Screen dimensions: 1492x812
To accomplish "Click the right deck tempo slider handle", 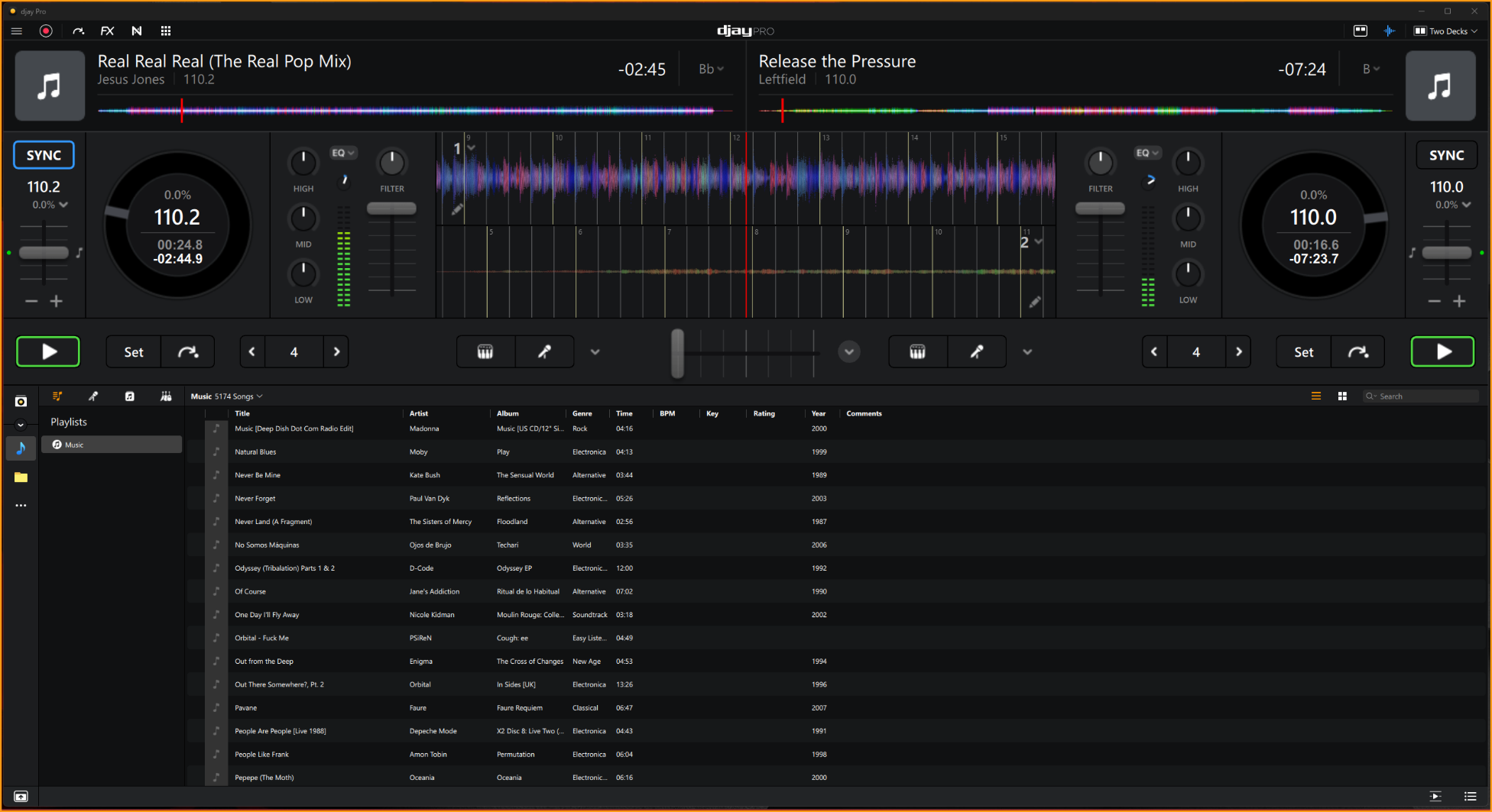I will click(1446, 253).
